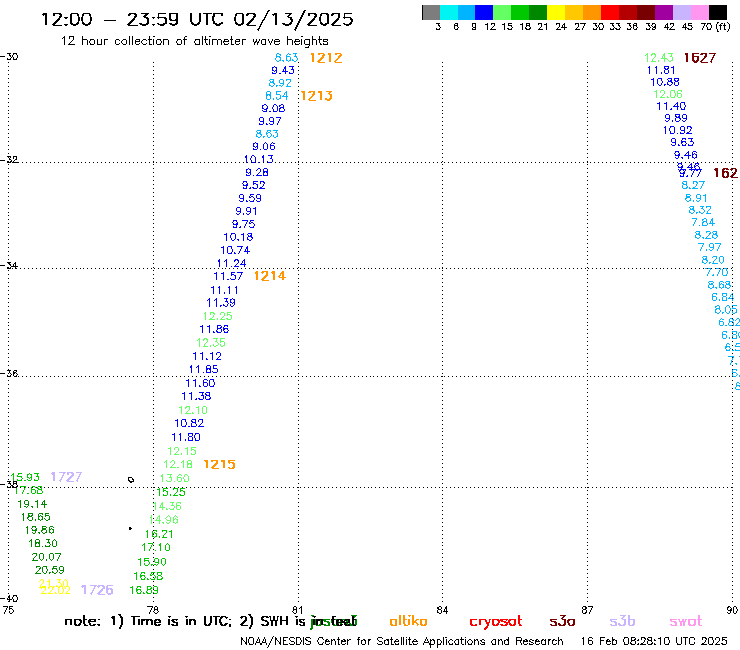Click the wave height value 12.10
Viewport: 740px width, 650px height.
[x=193, y=410]
